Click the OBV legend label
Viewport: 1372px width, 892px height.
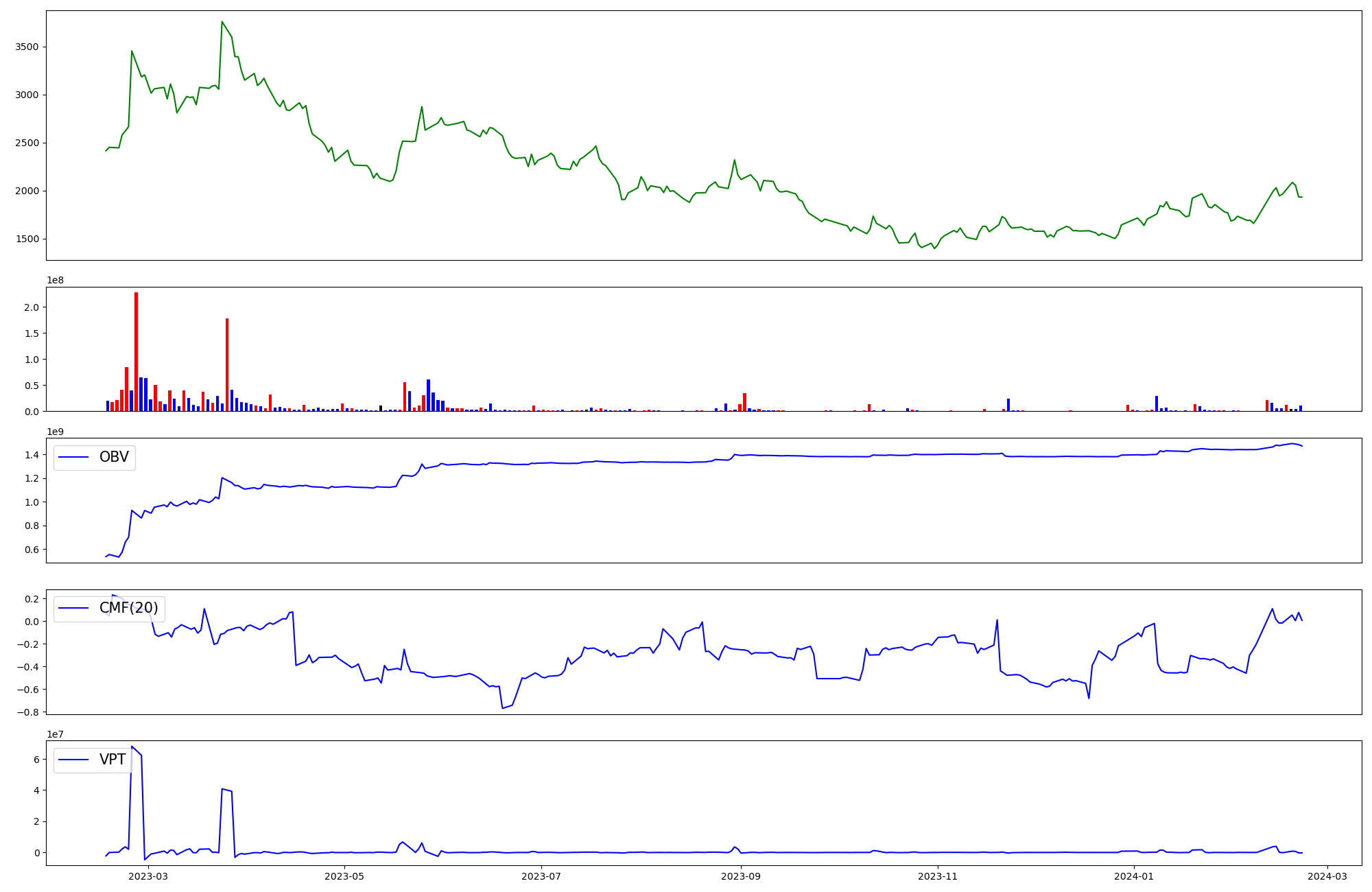click(114, 457)
